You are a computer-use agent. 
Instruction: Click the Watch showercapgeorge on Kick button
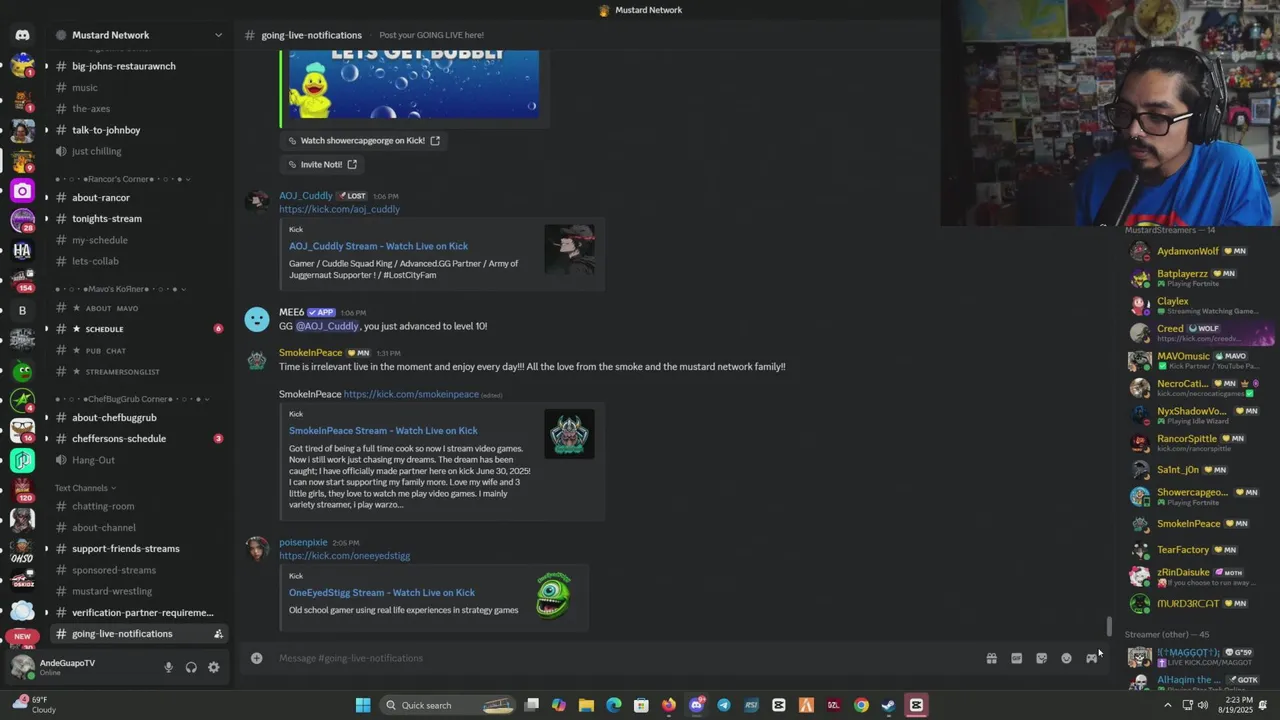pos(363,141)
